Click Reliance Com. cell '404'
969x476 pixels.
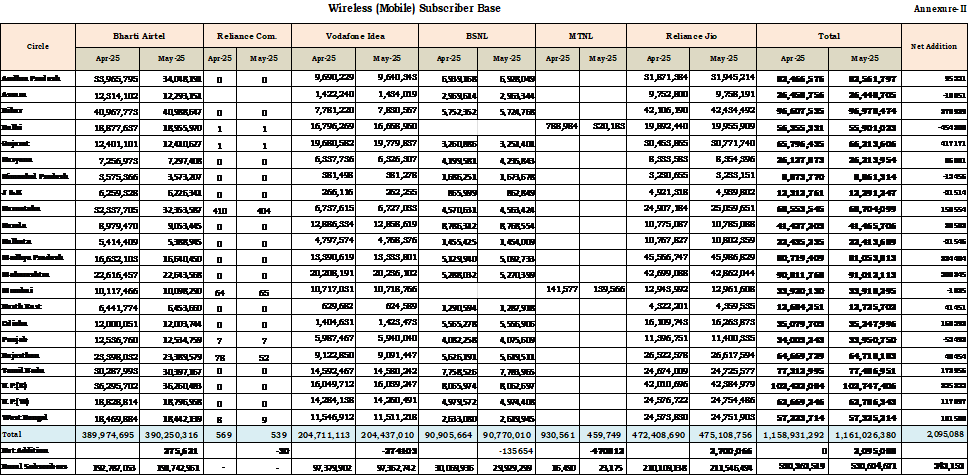coord(263,208)
